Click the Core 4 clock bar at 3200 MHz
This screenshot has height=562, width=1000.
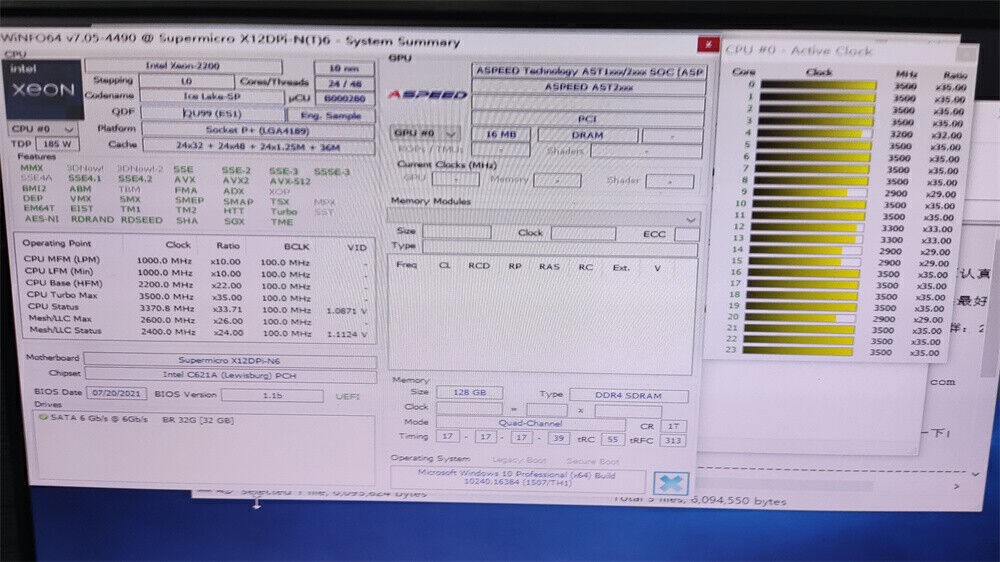coord(815,133)
